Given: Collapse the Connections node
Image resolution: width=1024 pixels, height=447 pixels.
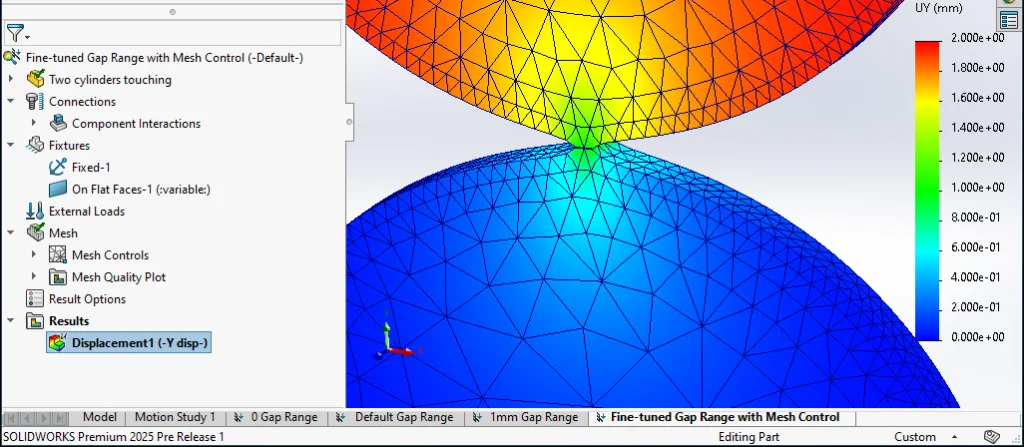Looking at the screenshot, I should (x=10, y=101).
